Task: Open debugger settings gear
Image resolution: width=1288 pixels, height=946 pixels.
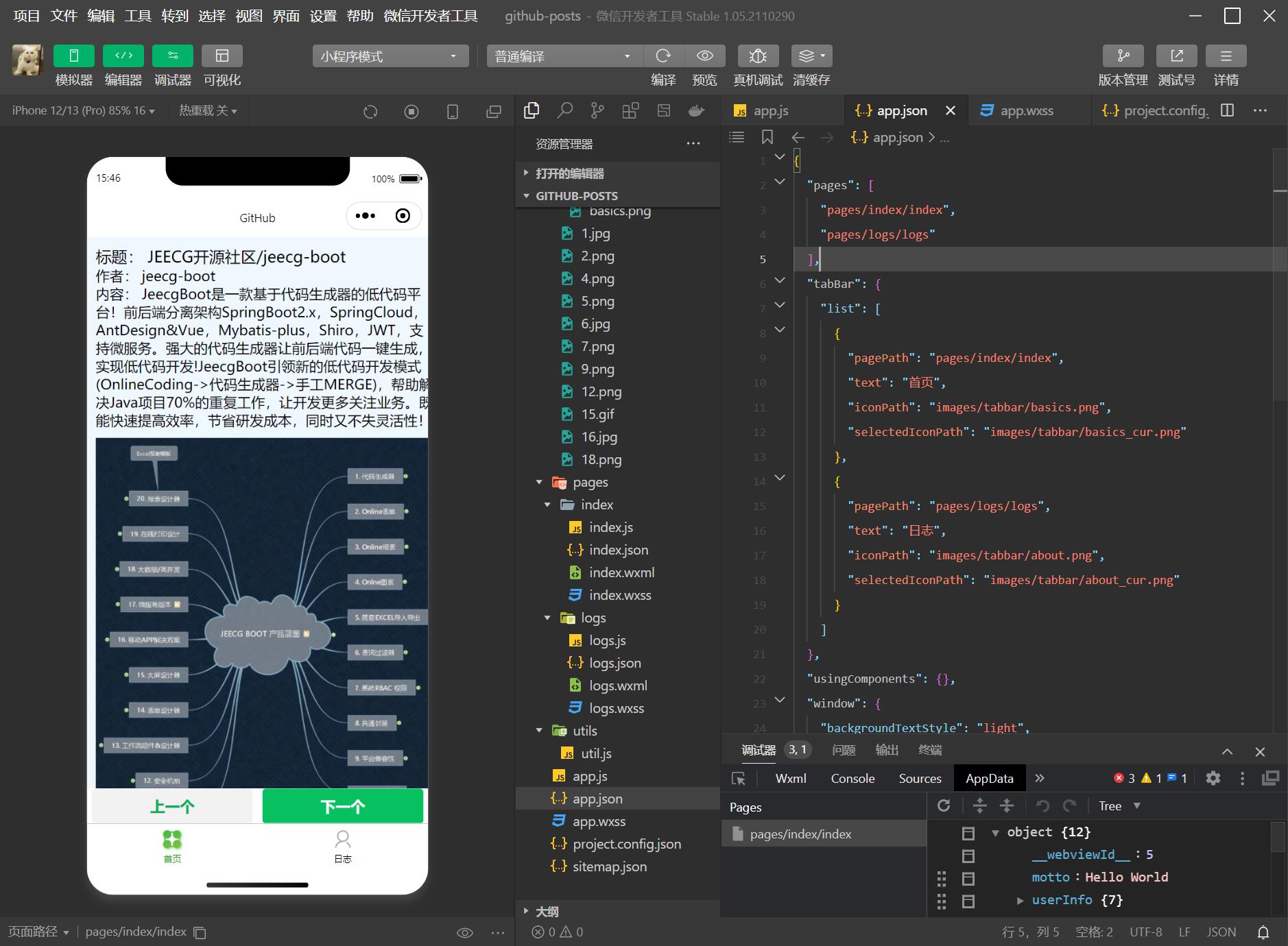Action: [x=1213, y=778]
